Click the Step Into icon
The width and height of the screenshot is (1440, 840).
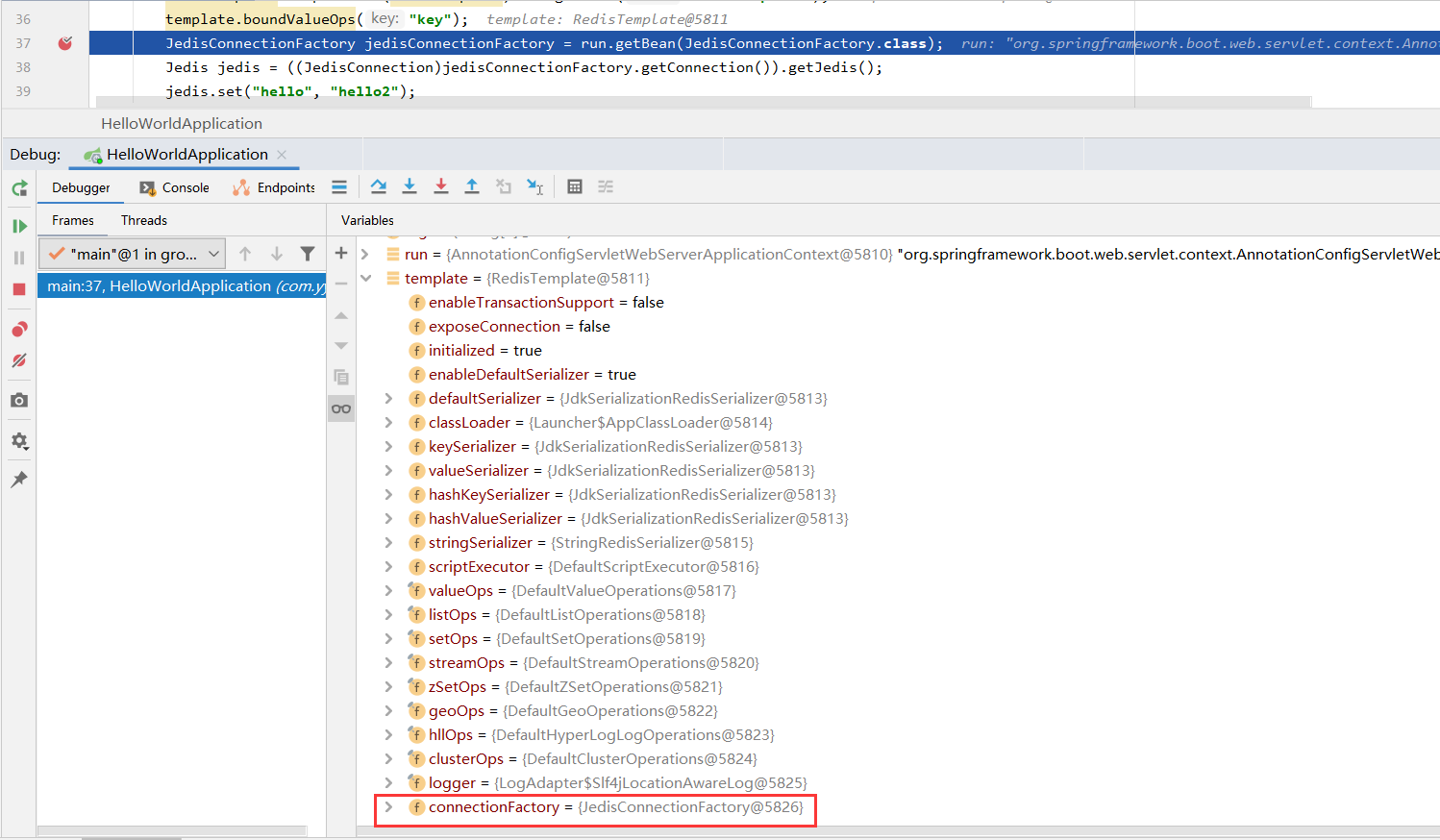click(410, 186)
